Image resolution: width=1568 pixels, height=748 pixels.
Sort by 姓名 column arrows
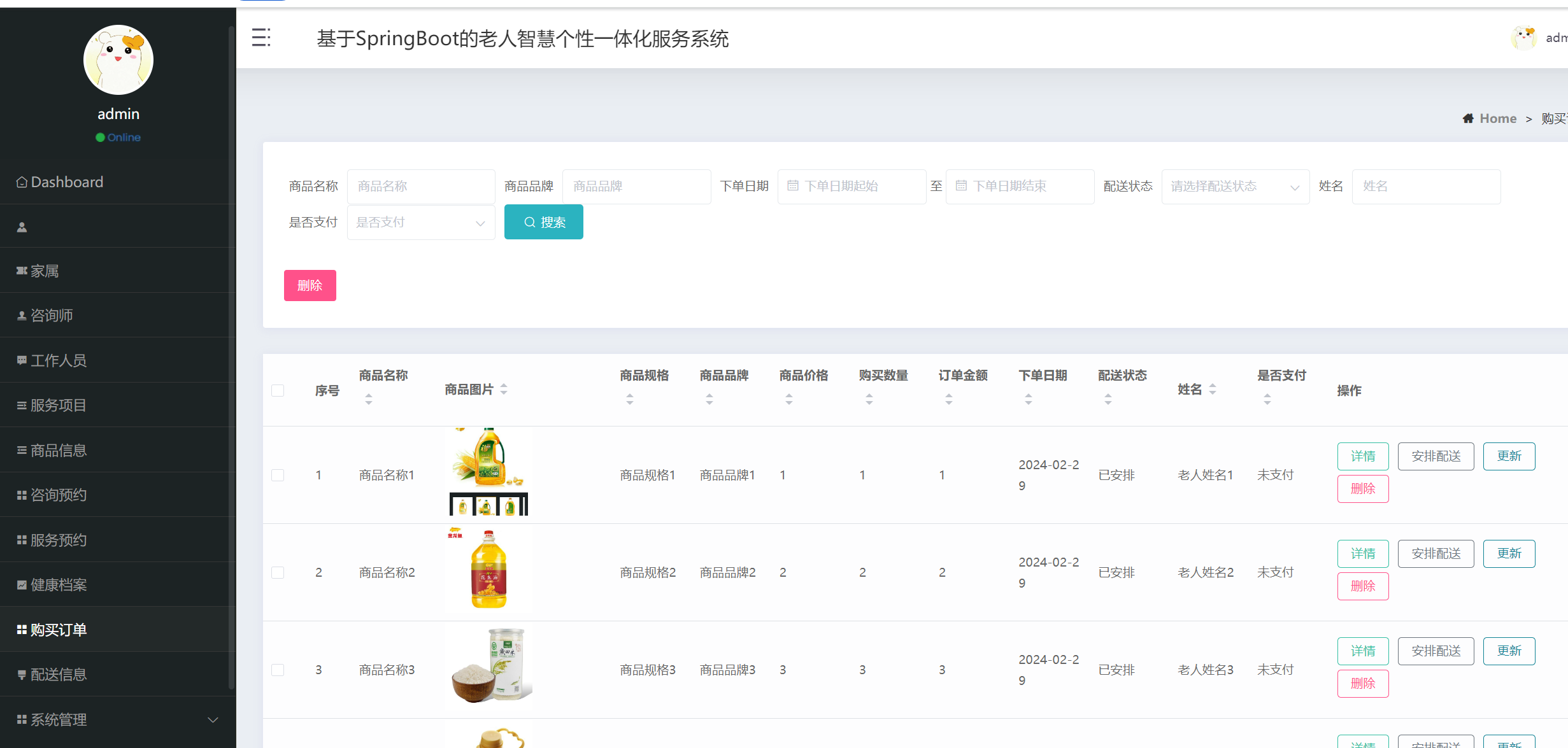click(x=1212, y=389)
